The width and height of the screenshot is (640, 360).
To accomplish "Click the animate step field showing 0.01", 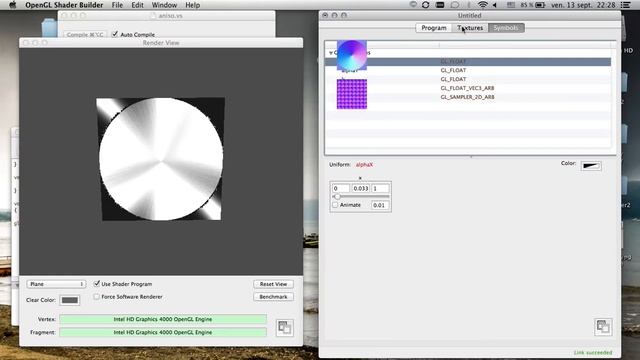I will [x=380, y=205].
